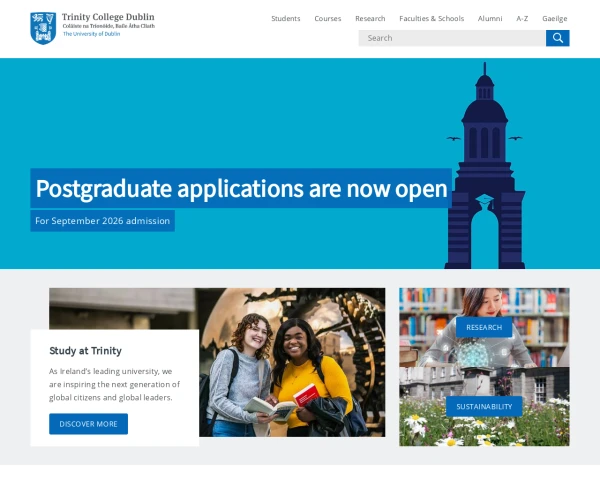The height and width of the screenshot is (480, 600).
Task: Click the As Ireland's leading university paragraph
Action: coord(114,384)
